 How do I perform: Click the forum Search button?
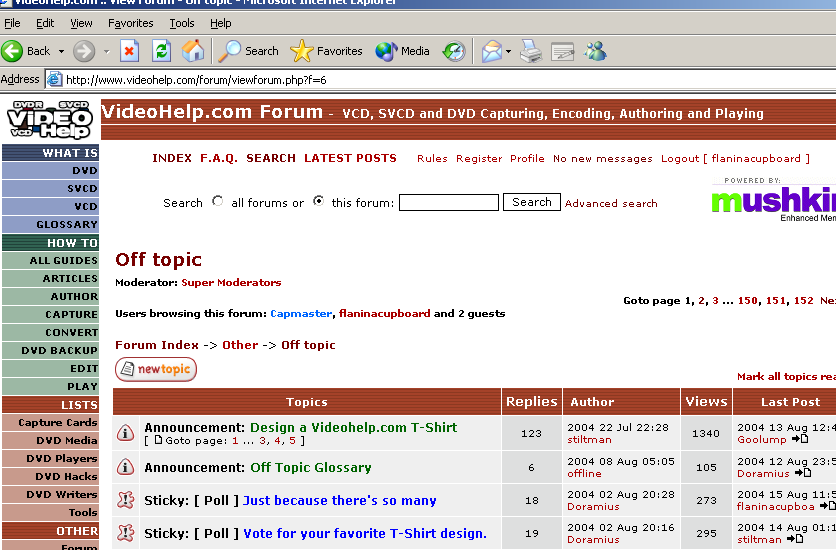click(x=532, y=202)
